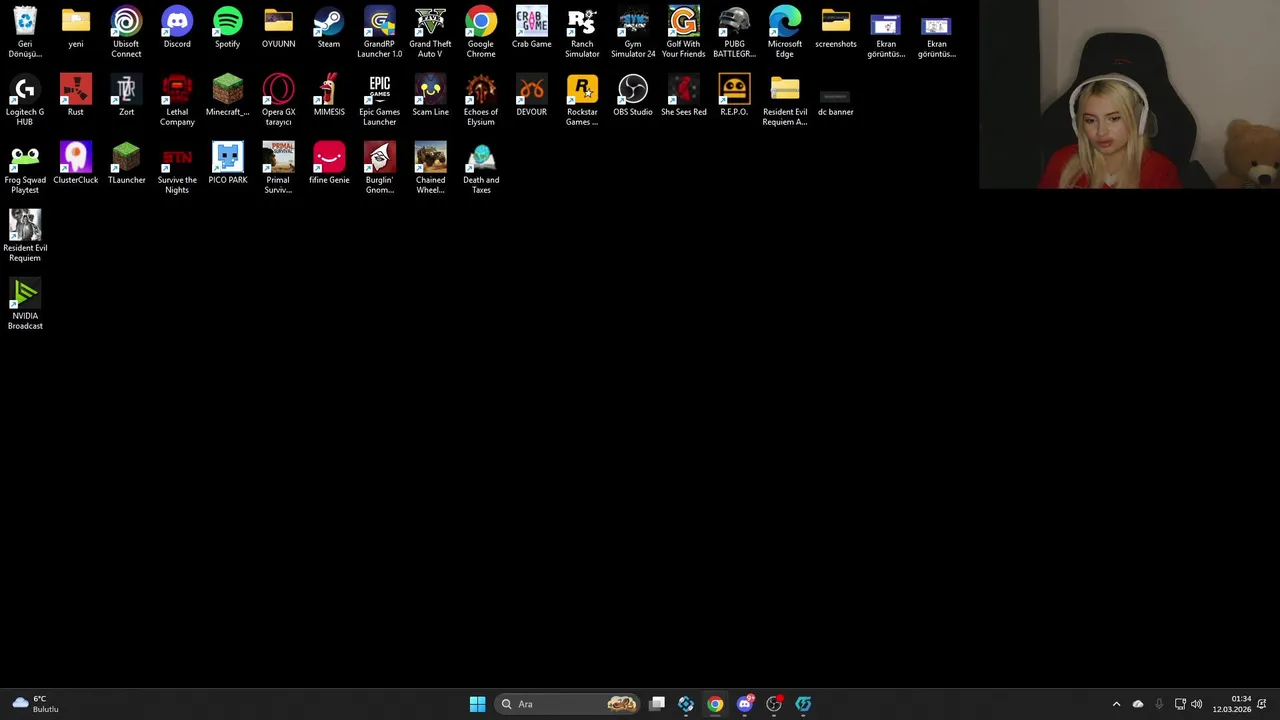Select the Burglin' Gnomes shortcut

[x=379, y=168]
